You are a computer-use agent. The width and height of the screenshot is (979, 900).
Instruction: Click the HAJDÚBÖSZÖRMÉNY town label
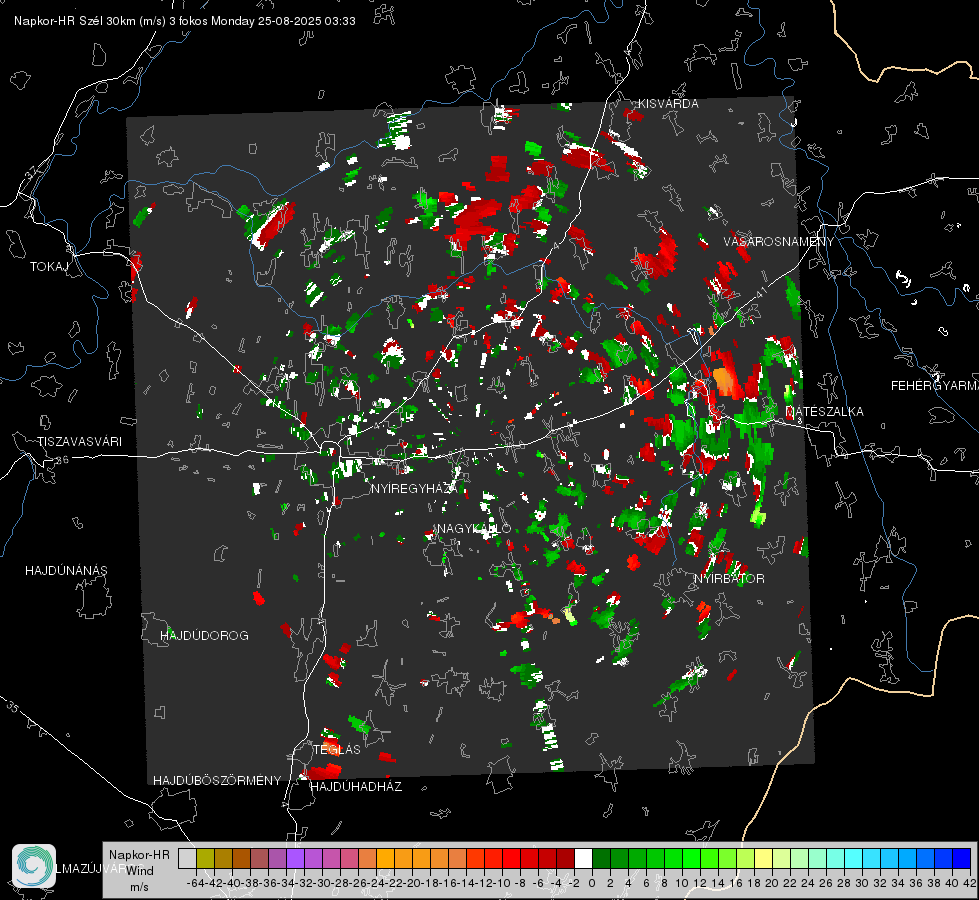[x=217, y=781]
